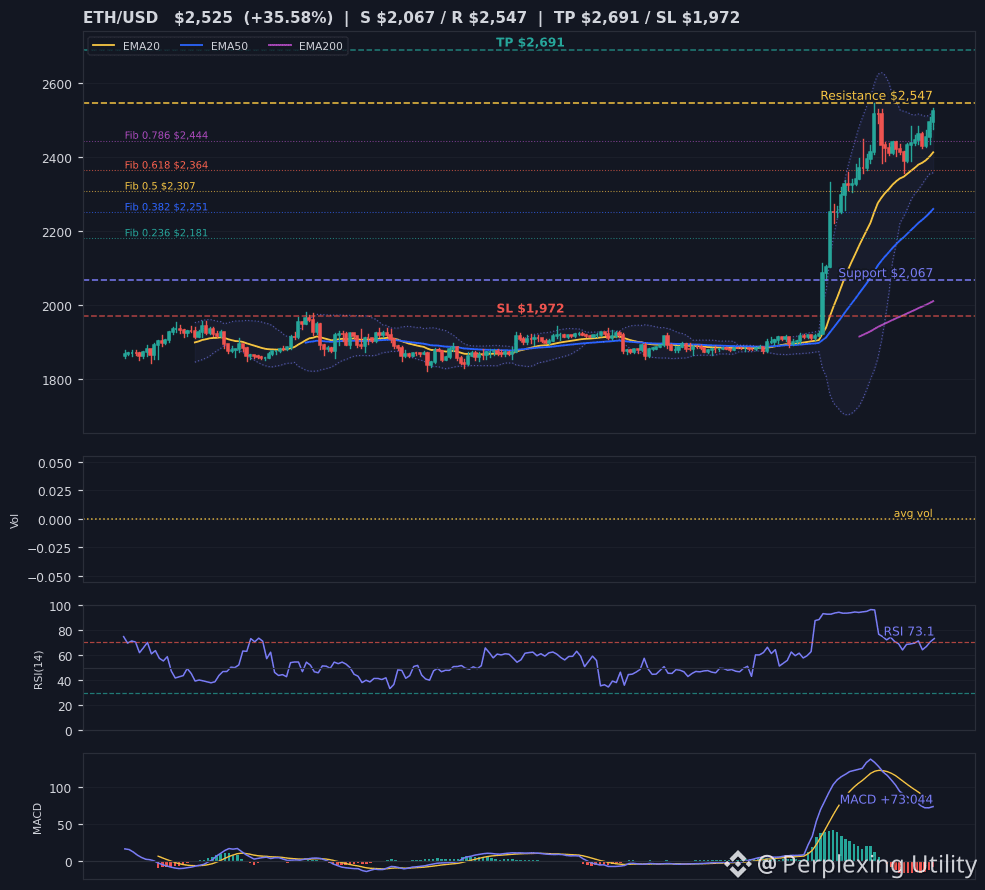Click the 'MACD +73.044' value label
The width and height of the screenshot is (985, 890).
click(886, 799)
